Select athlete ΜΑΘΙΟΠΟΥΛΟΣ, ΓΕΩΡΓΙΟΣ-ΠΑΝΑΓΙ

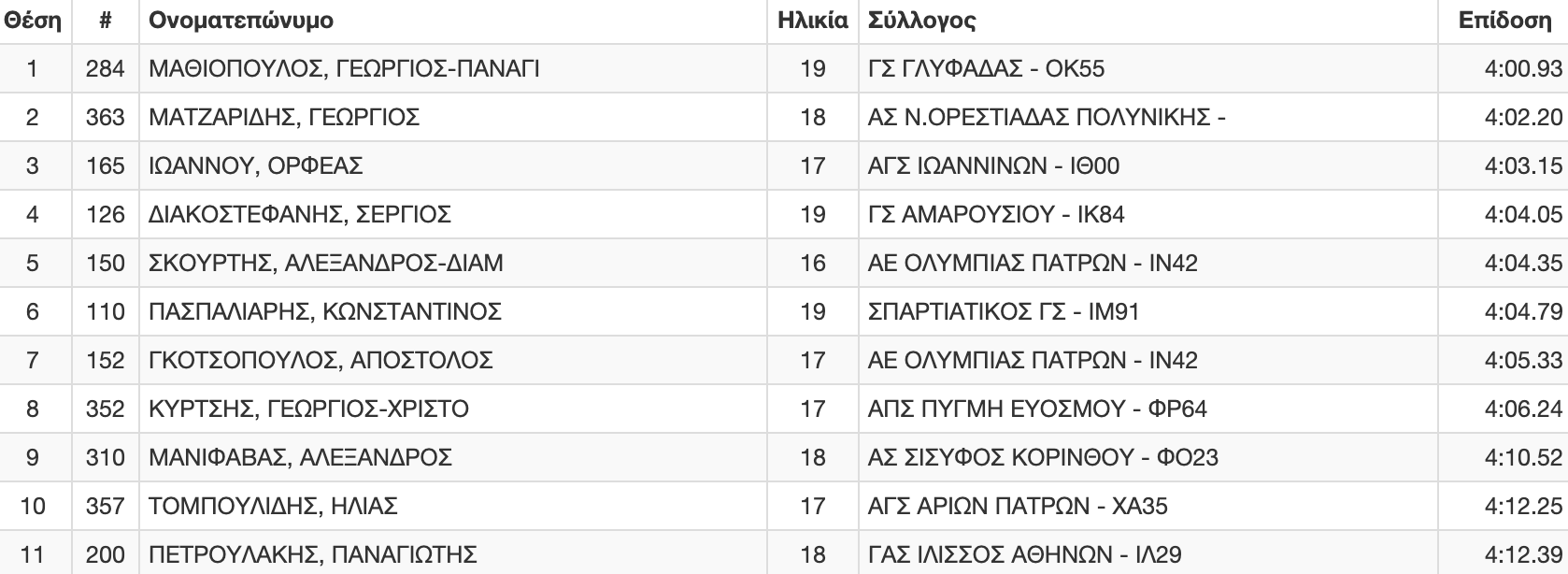344,69
